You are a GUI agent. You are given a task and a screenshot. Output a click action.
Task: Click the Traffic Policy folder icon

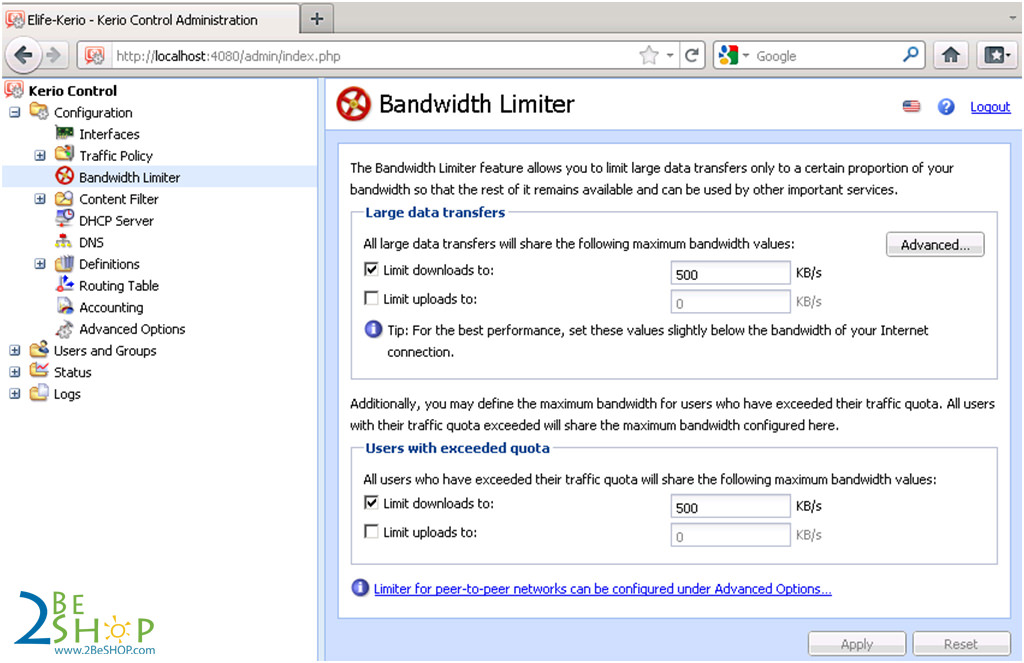click(x=64, y=154)
